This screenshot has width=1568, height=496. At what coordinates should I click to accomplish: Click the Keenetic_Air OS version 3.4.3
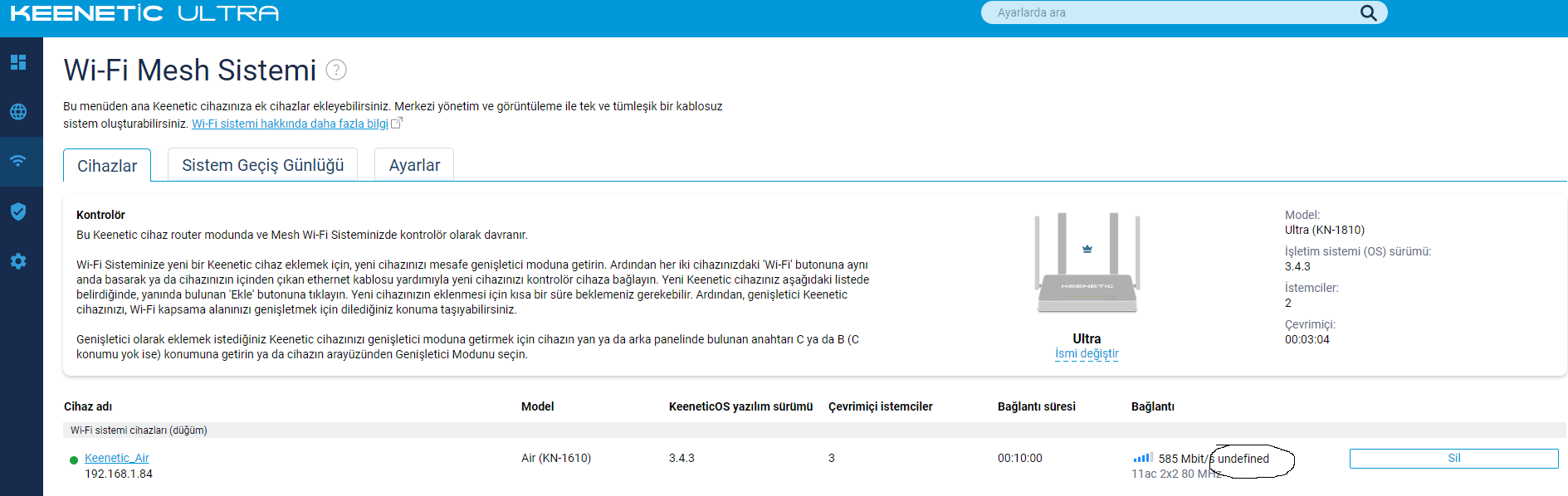[x=681, y=458]
